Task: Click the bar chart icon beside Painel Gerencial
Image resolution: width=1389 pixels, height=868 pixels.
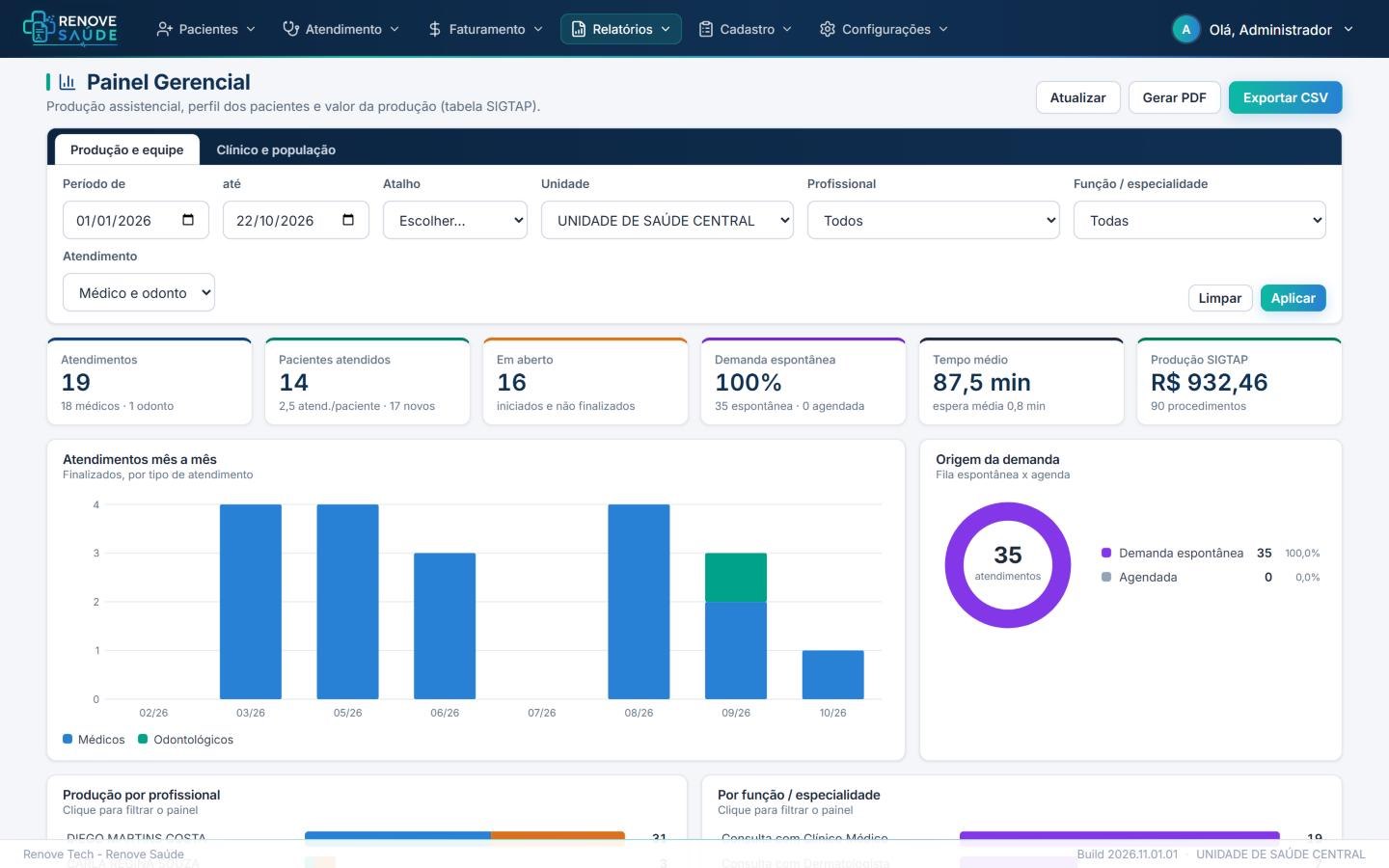Action: click(x=68, y=82)
